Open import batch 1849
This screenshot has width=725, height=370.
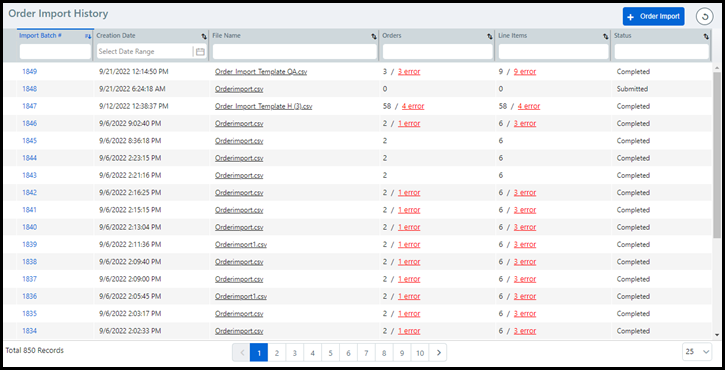(30, 72)
